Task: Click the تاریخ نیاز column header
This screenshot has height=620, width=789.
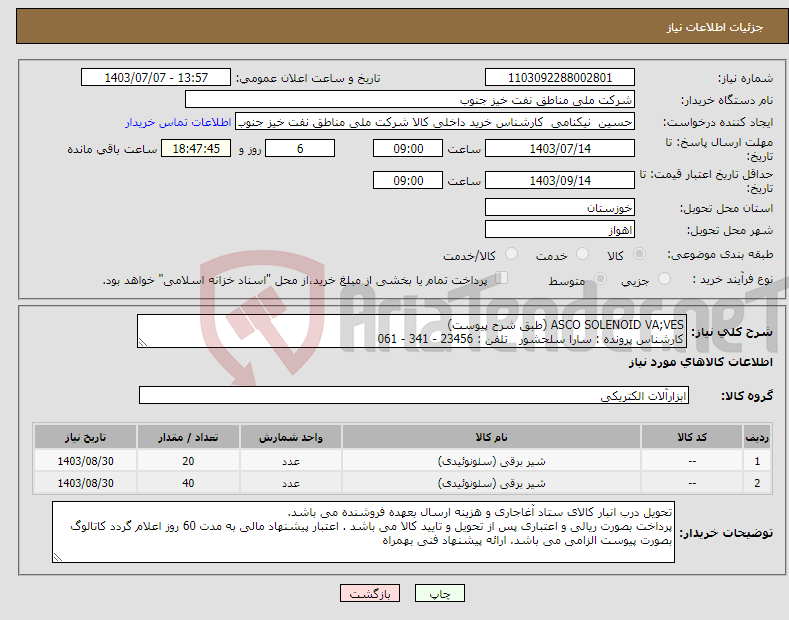Action: 86,437
